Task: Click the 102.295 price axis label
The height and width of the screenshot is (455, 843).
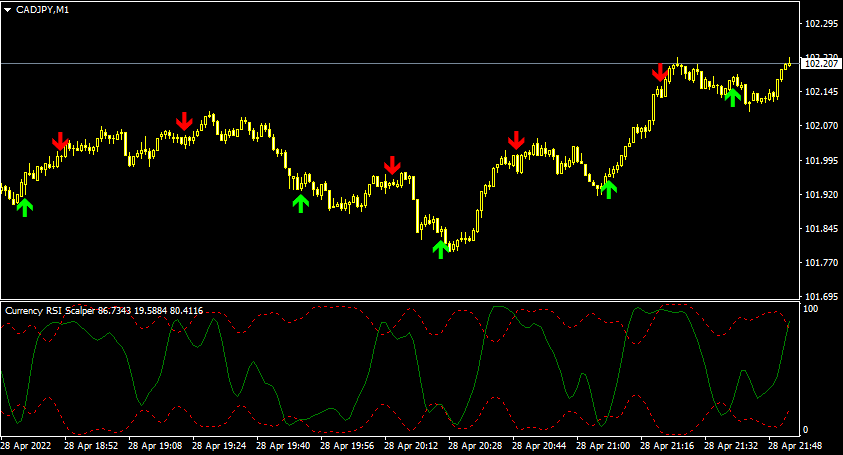Action: (821, 23)
